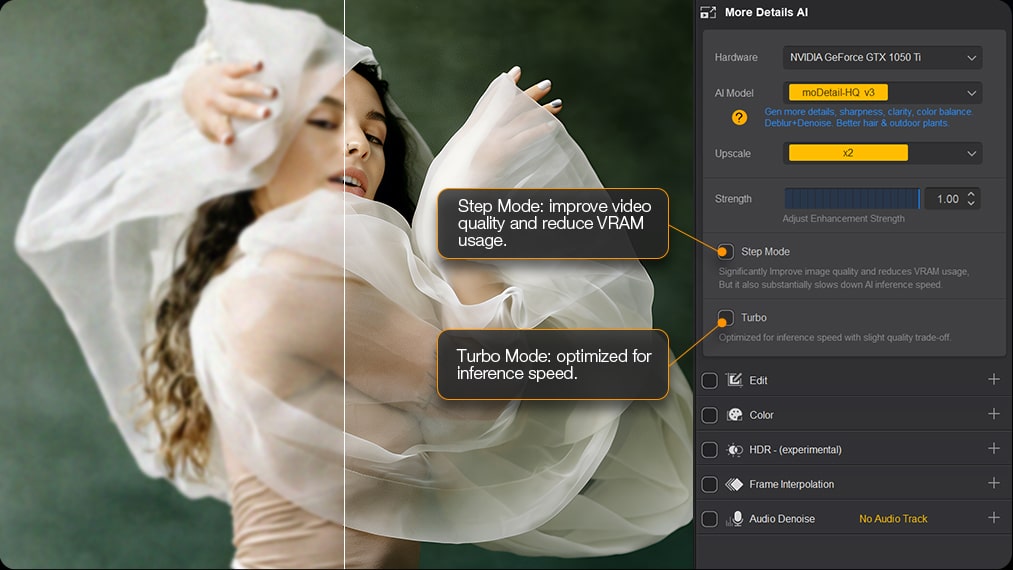Viewport: 1013px width, 570px height.
Task: Click the Color palette icon
Action: tap(734, 415)
